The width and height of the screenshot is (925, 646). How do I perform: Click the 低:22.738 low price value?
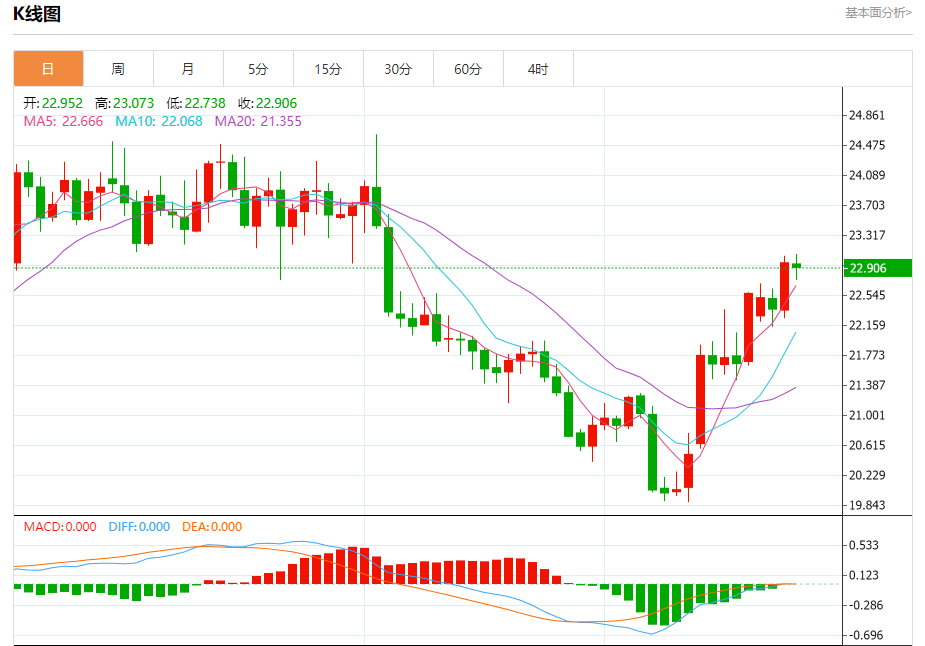(x=196, y=103)
